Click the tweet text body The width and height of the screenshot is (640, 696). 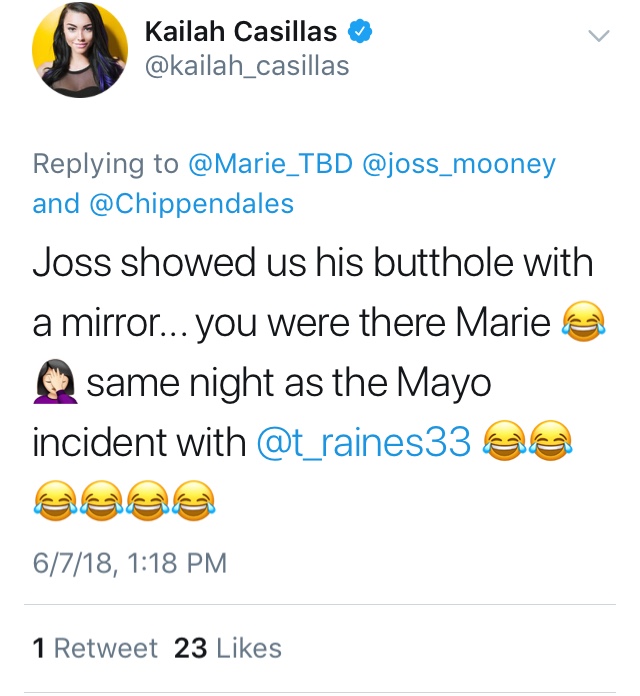[320, 382]
